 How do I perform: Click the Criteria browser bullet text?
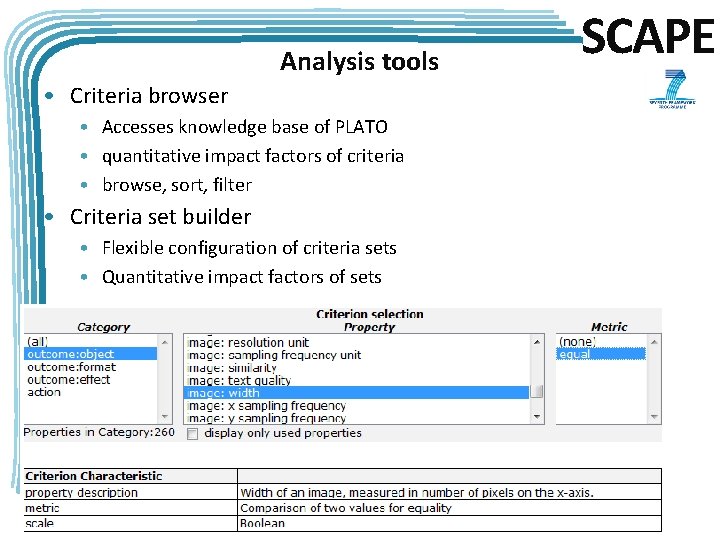click(149, 96)
